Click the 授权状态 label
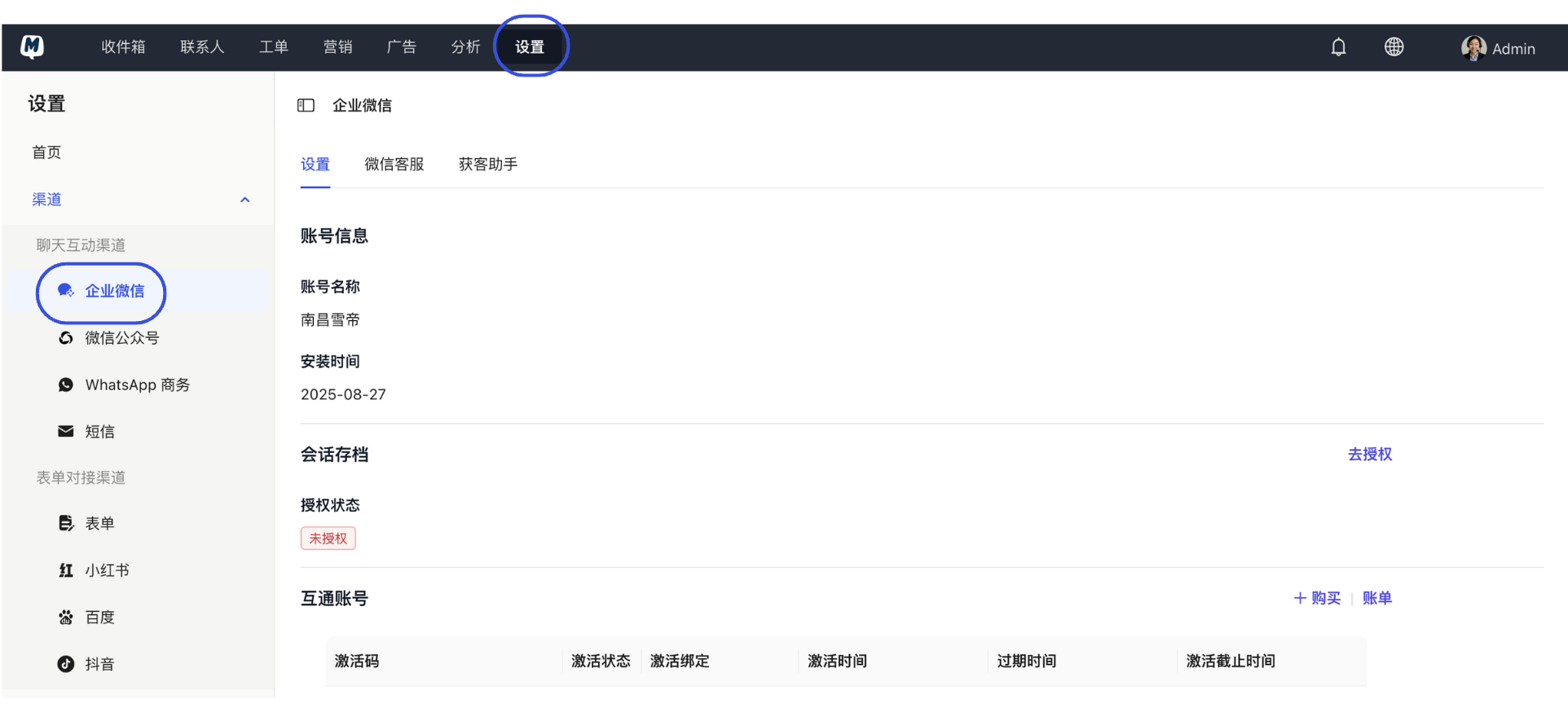This screenshot has width=1568, height=704. pos(330,505)
